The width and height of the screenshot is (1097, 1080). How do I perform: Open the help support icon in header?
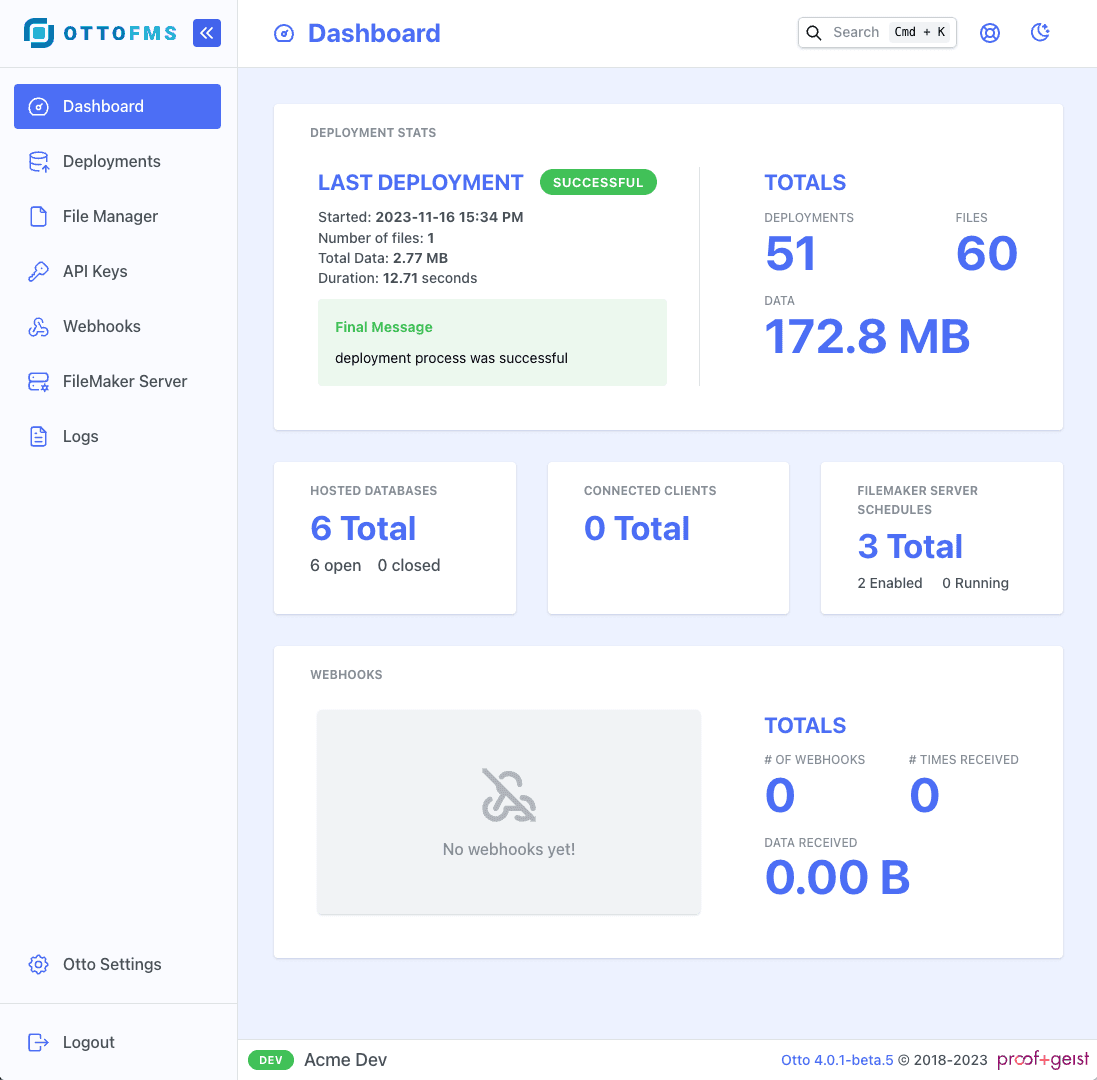989,32
